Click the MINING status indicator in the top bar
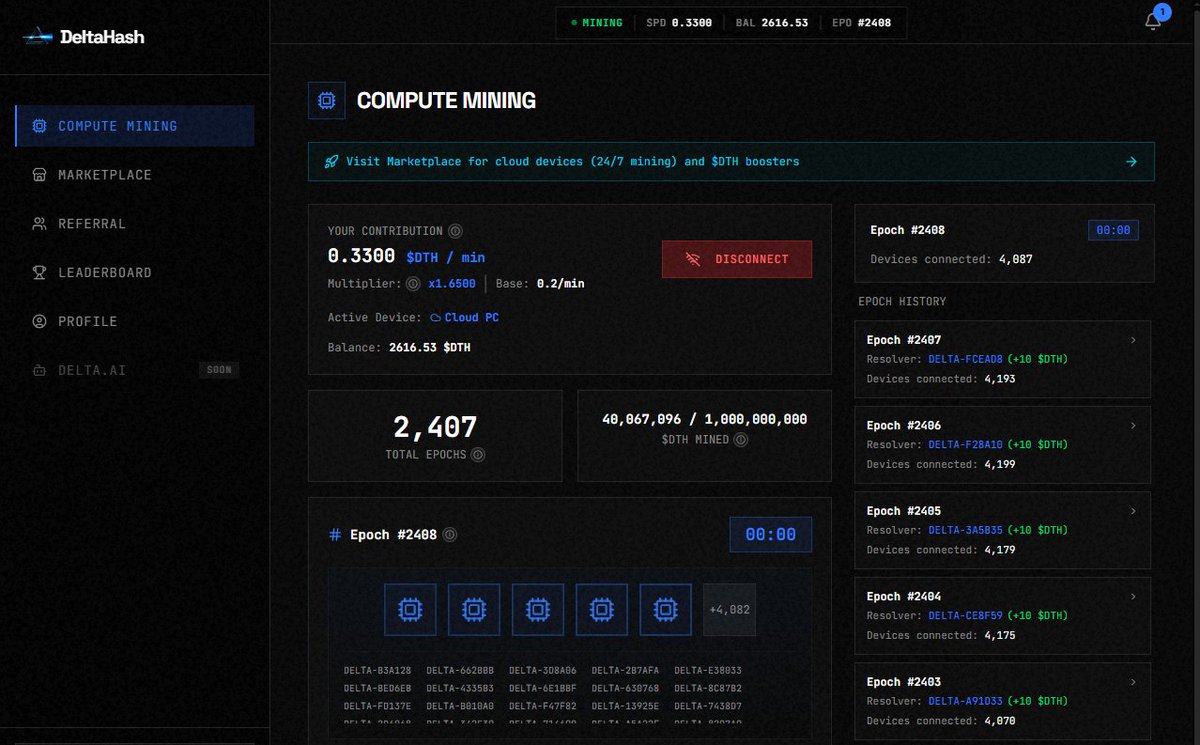 click(x=596, y=22)
